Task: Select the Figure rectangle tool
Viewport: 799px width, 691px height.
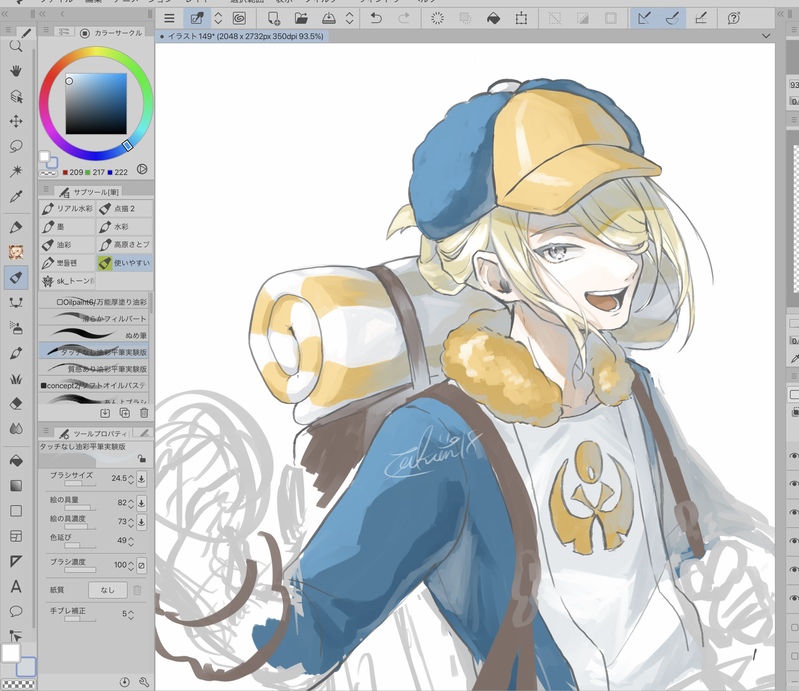Action: click(16, 511)
